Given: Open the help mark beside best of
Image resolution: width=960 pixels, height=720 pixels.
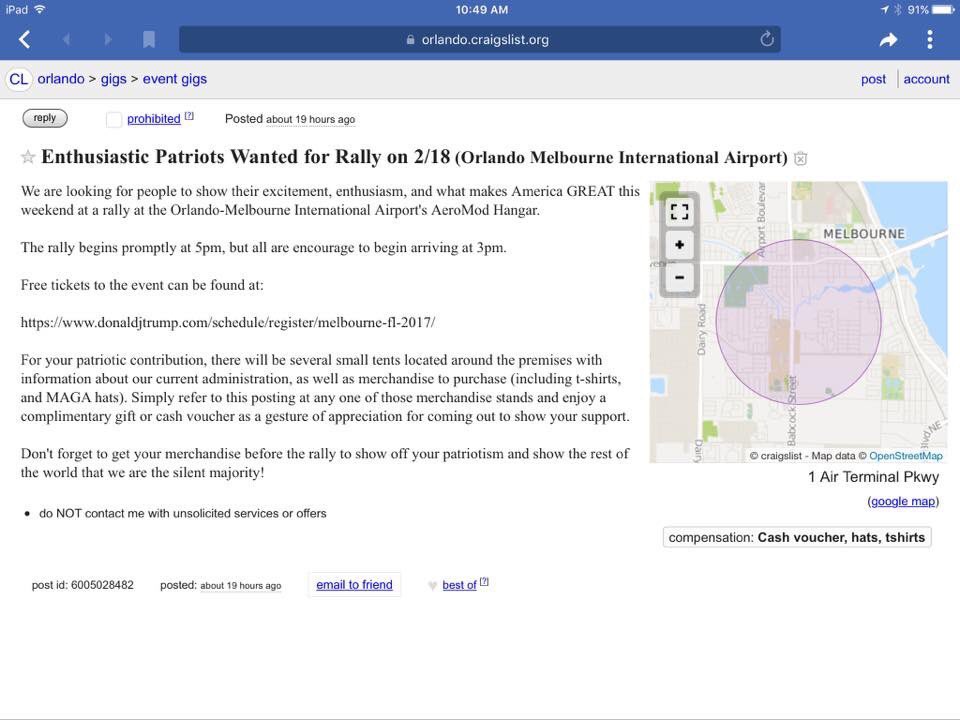Looking at the screenshot, I should point(484,582).
